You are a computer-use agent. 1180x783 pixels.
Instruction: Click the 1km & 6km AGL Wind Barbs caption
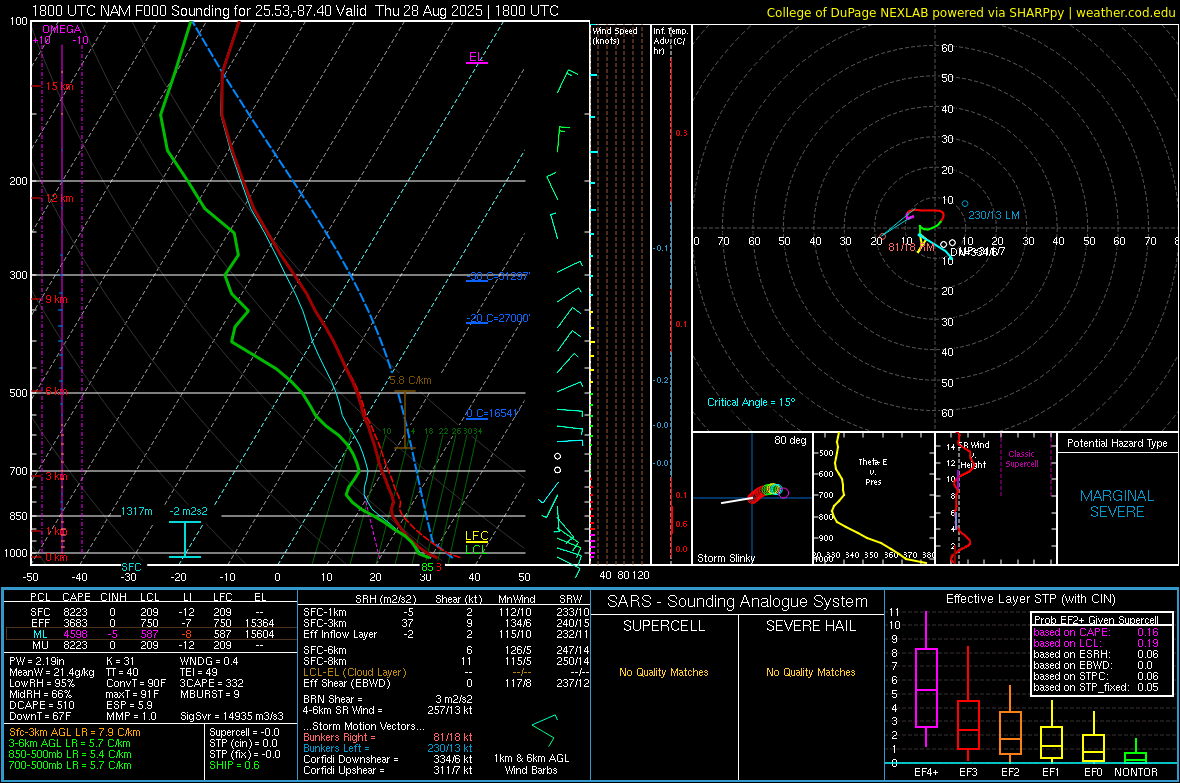(x=531, y=764)
